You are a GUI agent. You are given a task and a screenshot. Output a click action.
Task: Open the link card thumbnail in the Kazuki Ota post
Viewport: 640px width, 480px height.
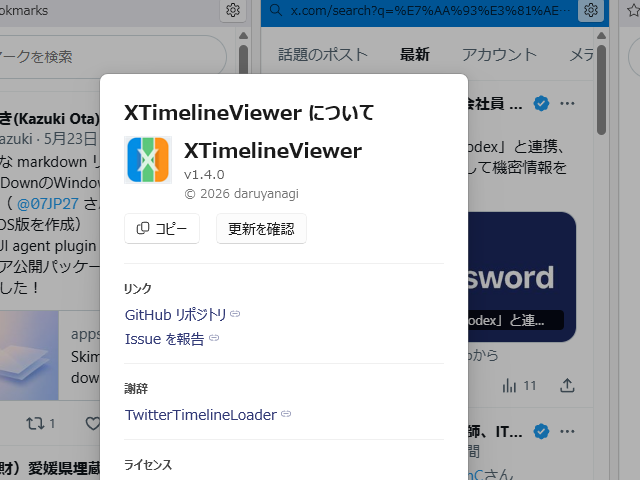coord(29,355)
